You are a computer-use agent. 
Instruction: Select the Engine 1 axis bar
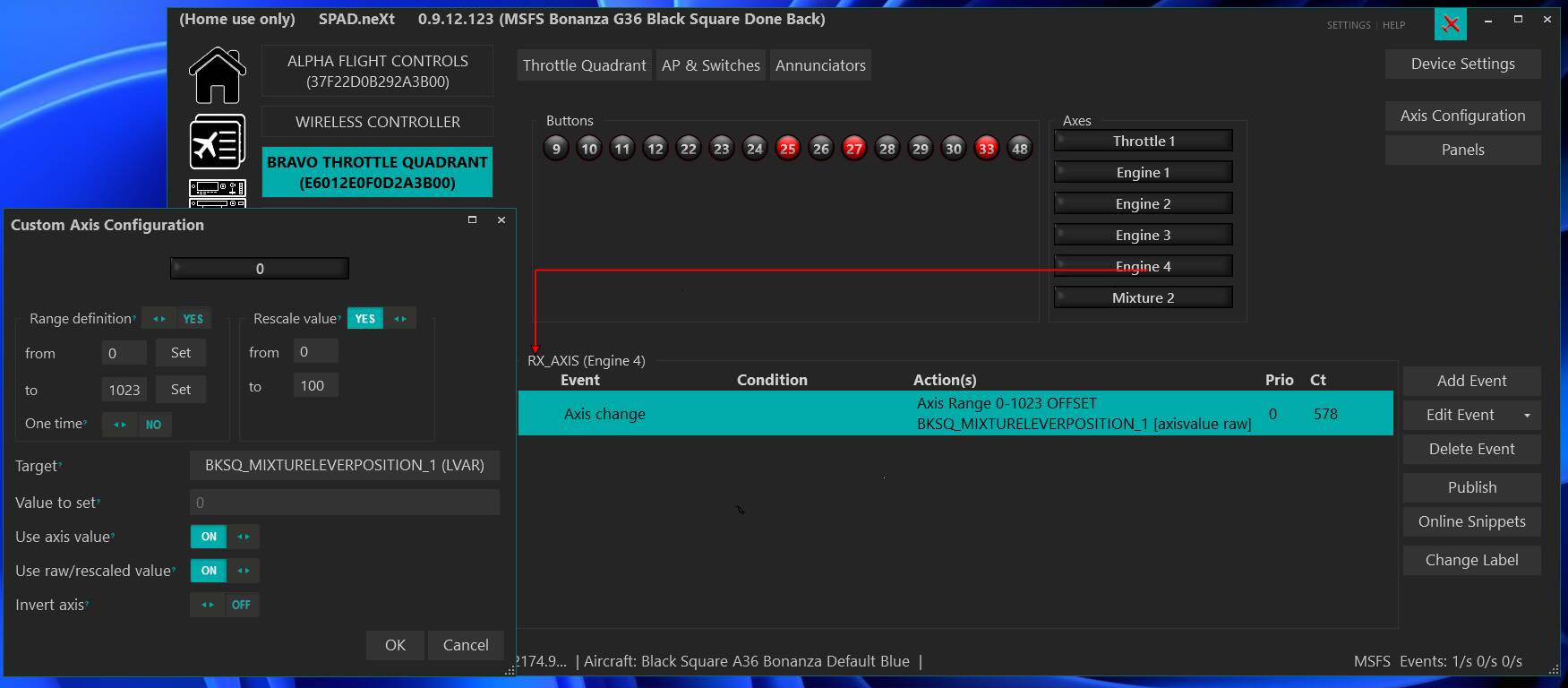(x=1144, y=172)
